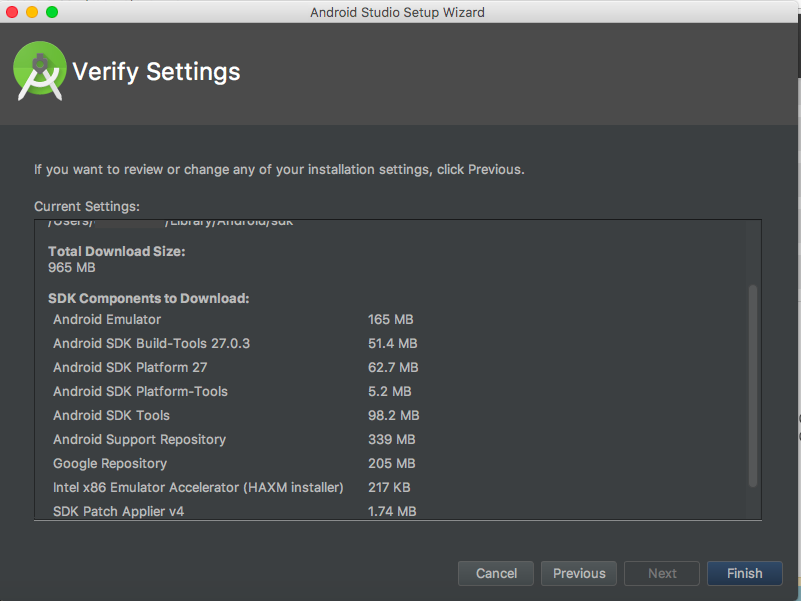
Task: Select the Android Emulator component entry
Action: (106, 319)
